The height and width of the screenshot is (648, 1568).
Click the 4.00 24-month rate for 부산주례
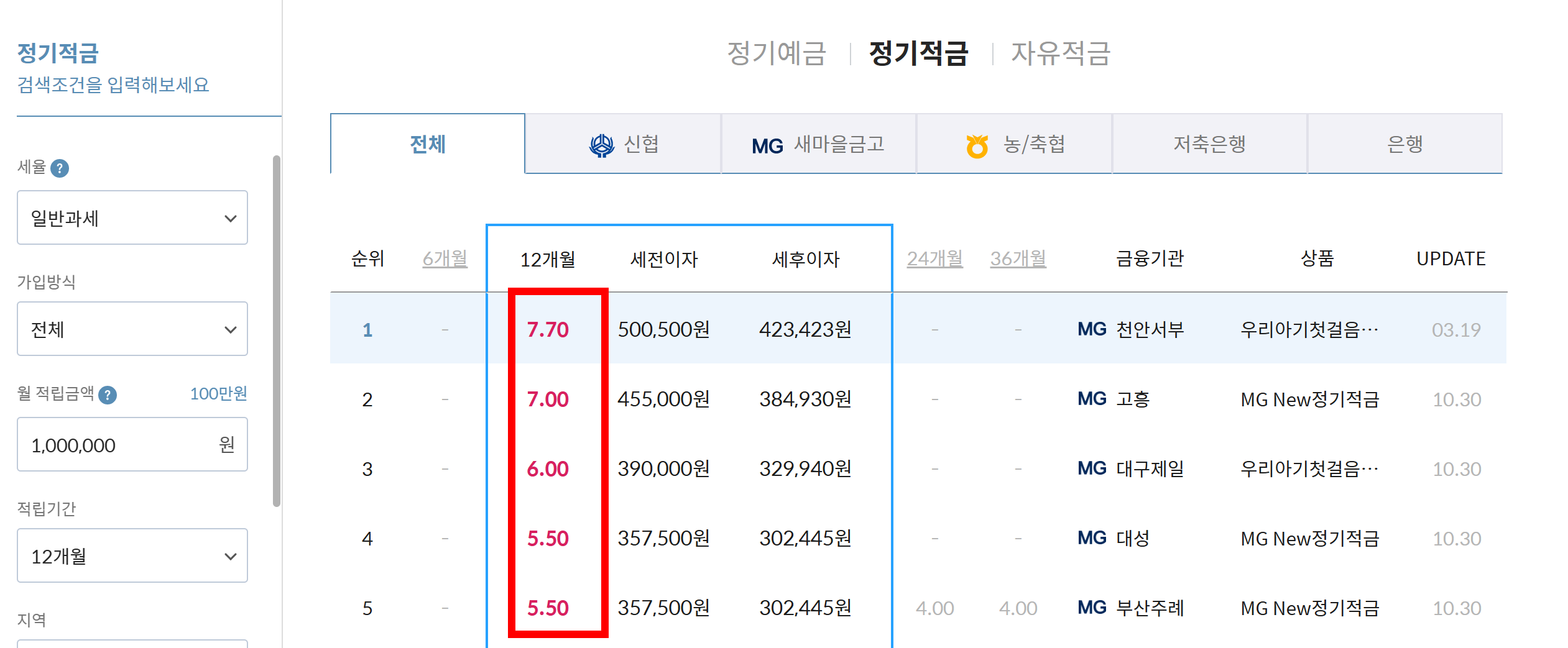[934, 608]
